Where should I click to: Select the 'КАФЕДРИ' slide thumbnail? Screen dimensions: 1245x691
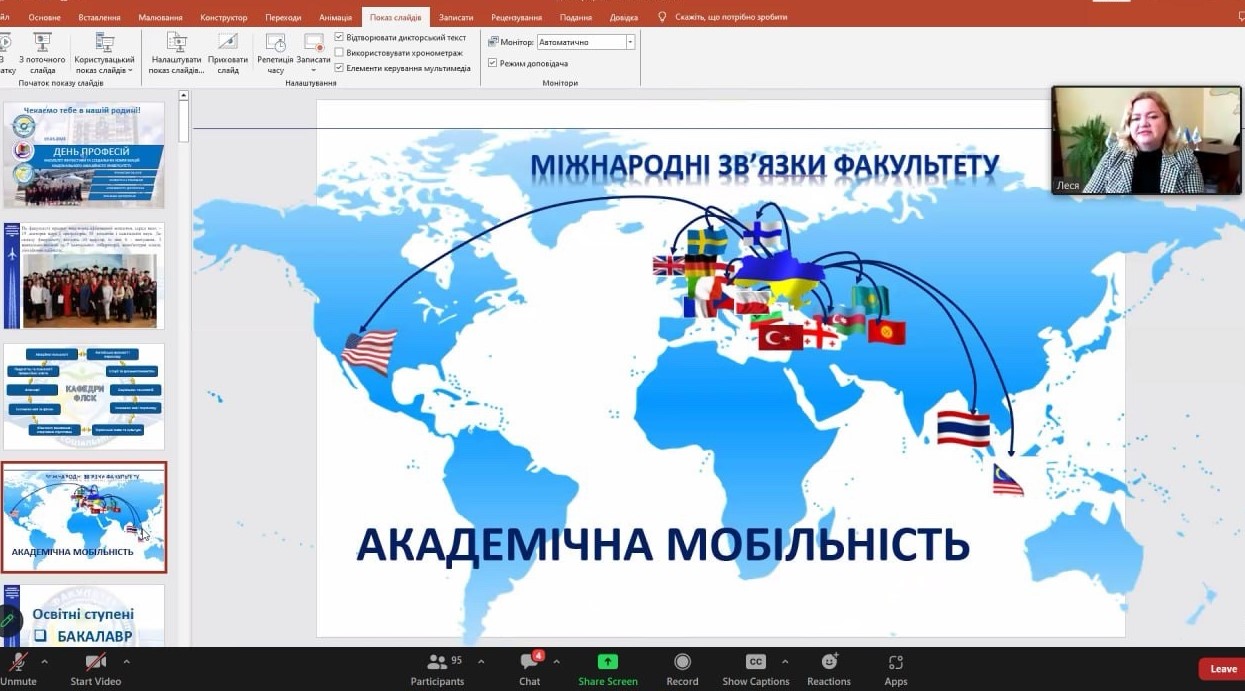click(x=84, y=396)
